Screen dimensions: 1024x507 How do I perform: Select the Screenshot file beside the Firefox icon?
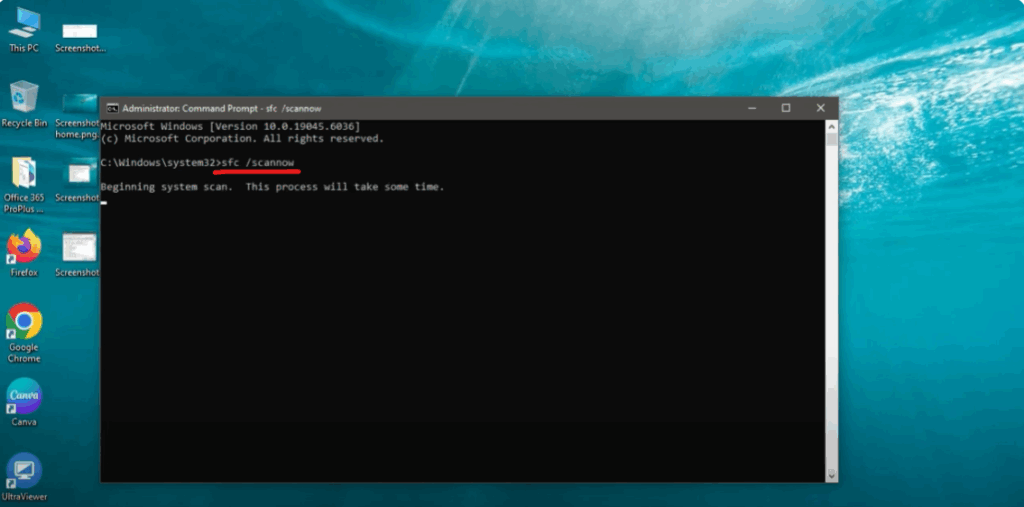pos(77,255)
